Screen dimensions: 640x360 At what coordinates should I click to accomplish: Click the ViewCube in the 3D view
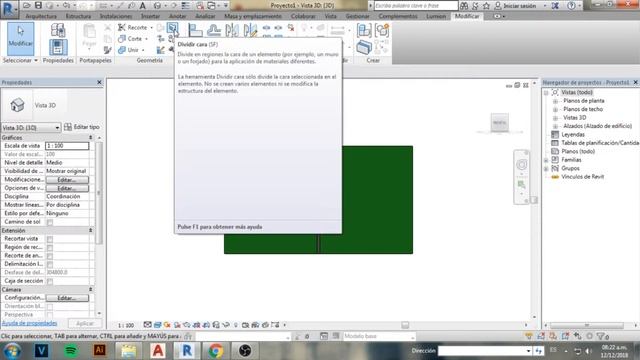(499, 123)
